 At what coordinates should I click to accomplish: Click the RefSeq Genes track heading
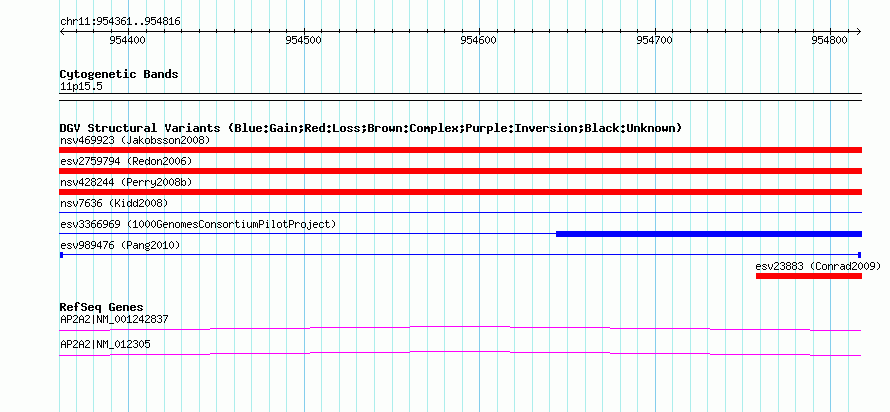click(102, 307)
